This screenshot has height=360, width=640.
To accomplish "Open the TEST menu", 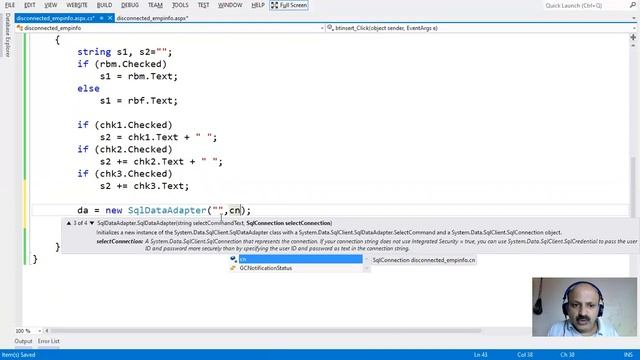I will (x=203, y=5).
